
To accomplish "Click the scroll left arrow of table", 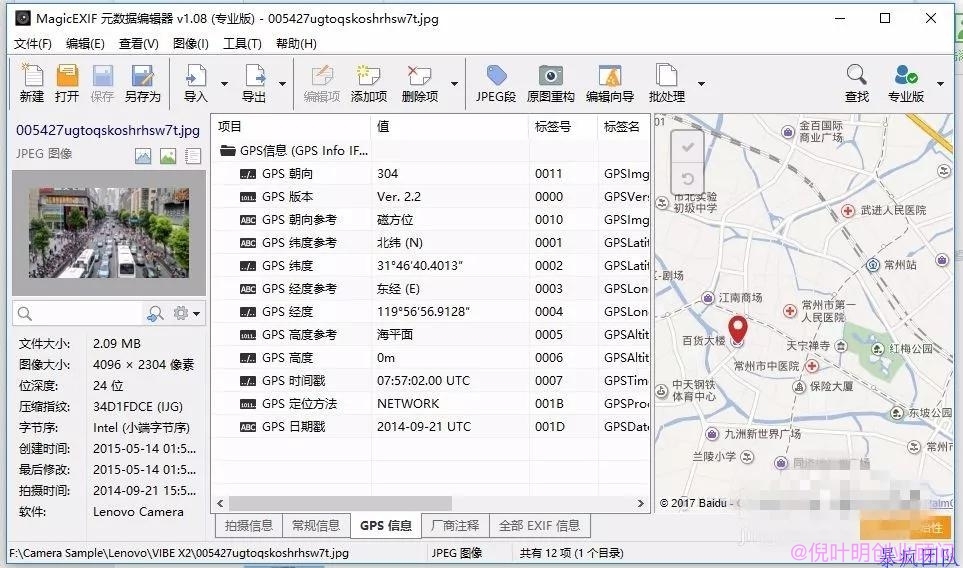I will coord(220,504).
